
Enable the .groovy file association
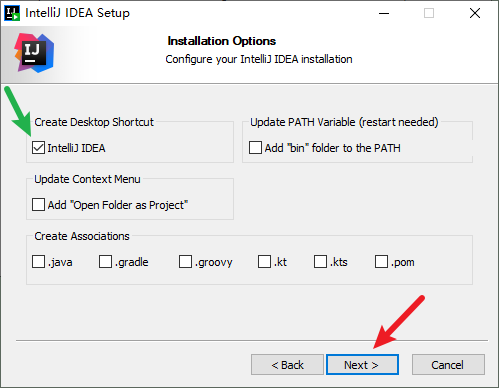point(185,262)
